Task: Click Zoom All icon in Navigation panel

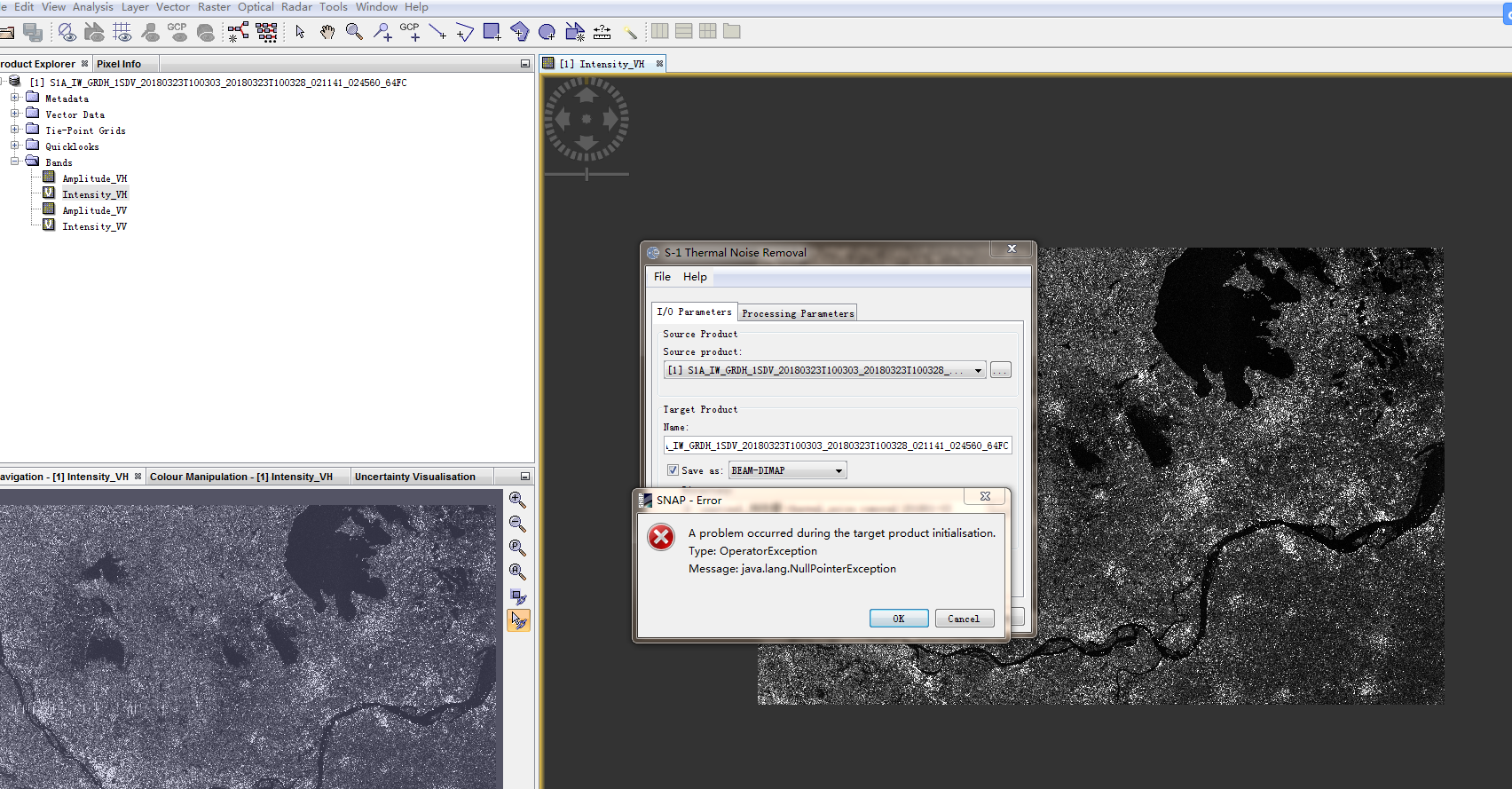Action: [517, 572]
